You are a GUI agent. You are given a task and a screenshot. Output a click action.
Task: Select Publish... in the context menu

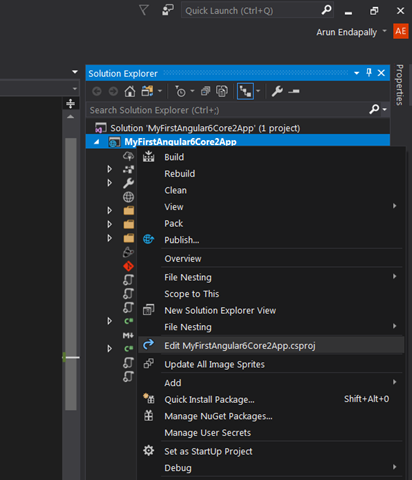pos(182,240)
